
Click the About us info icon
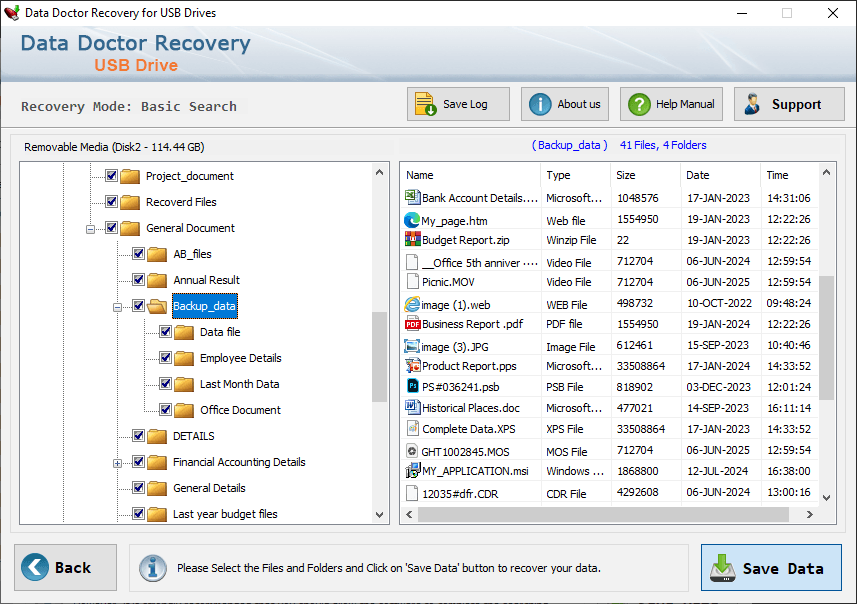pyautogui.click(x=540, y=104)
